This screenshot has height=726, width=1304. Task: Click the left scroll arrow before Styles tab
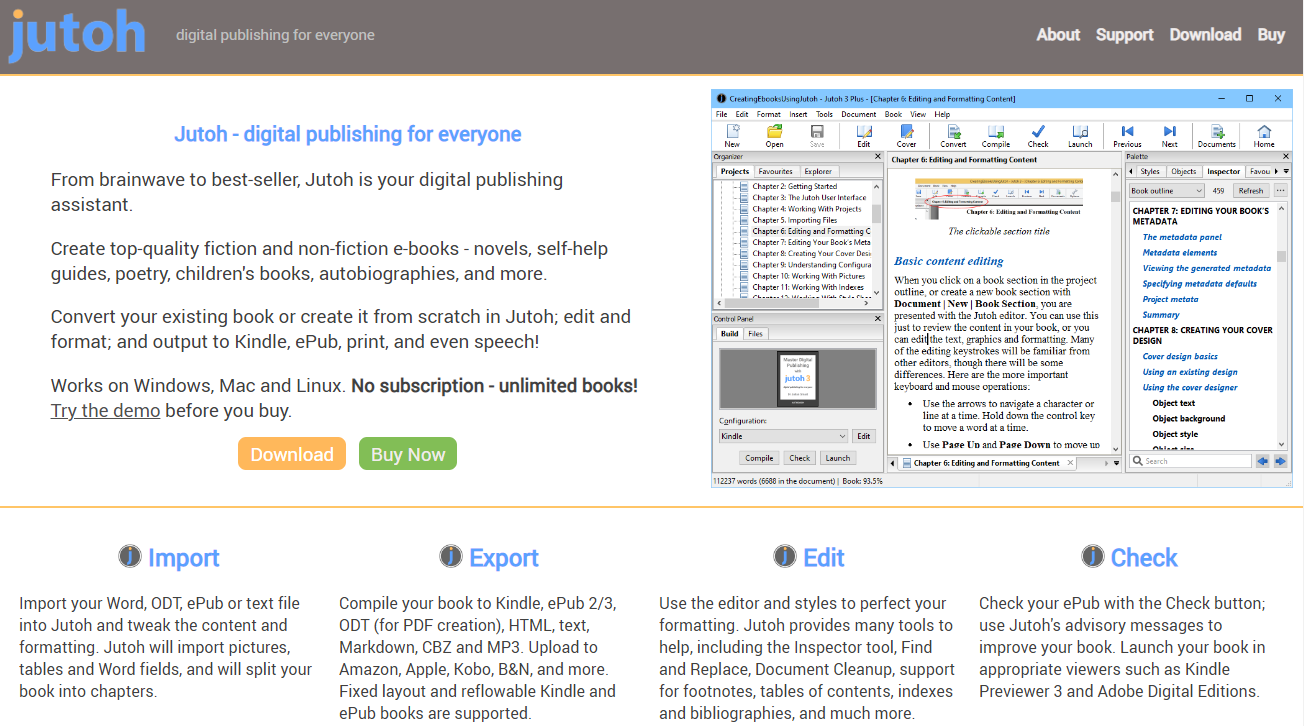[x=1131, y=172]
